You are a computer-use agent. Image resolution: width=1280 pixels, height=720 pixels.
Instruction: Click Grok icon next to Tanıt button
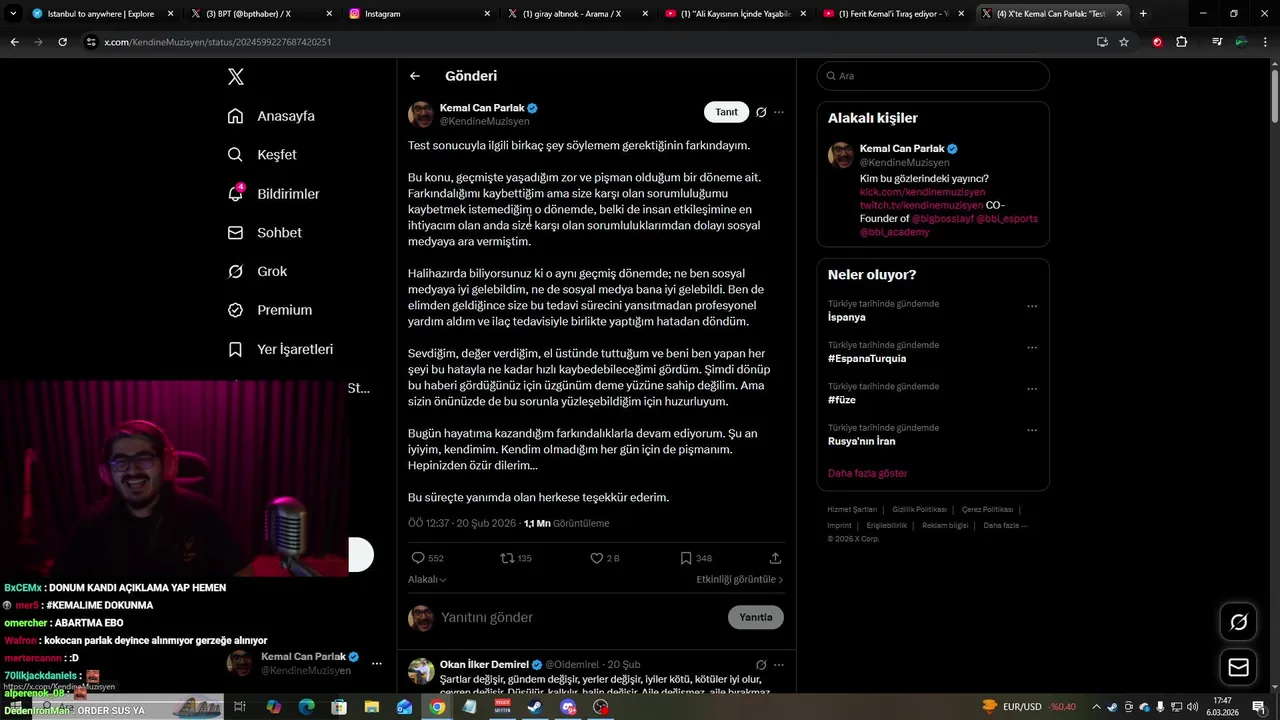pos(761,112)
